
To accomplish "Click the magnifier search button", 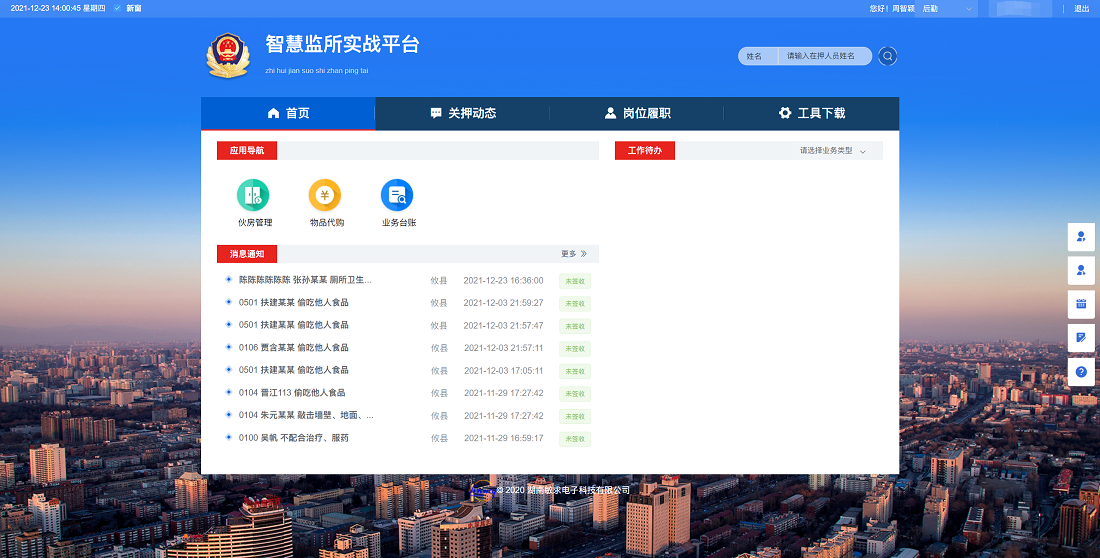I will point(887,56).
